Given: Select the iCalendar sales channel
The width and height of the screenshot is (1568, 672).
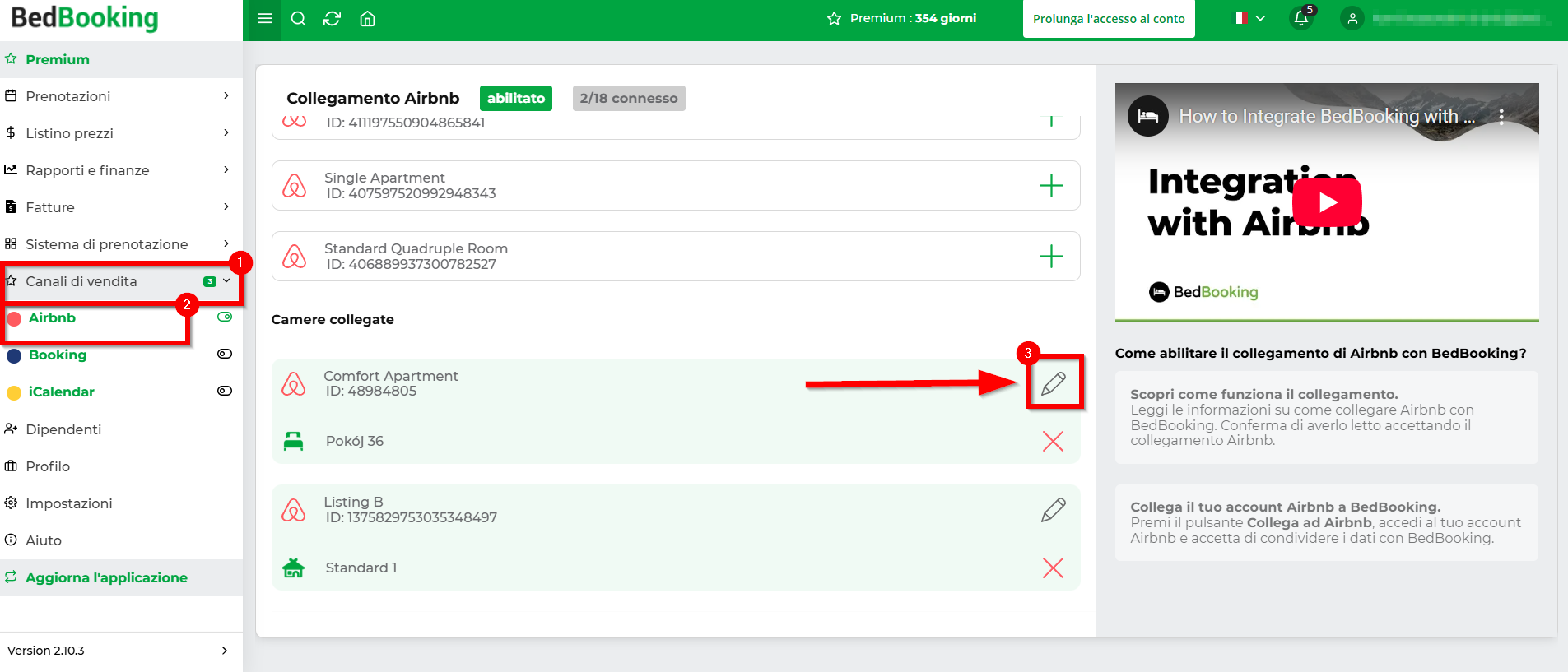Looking at the screenshot, I should coord(62,392).
